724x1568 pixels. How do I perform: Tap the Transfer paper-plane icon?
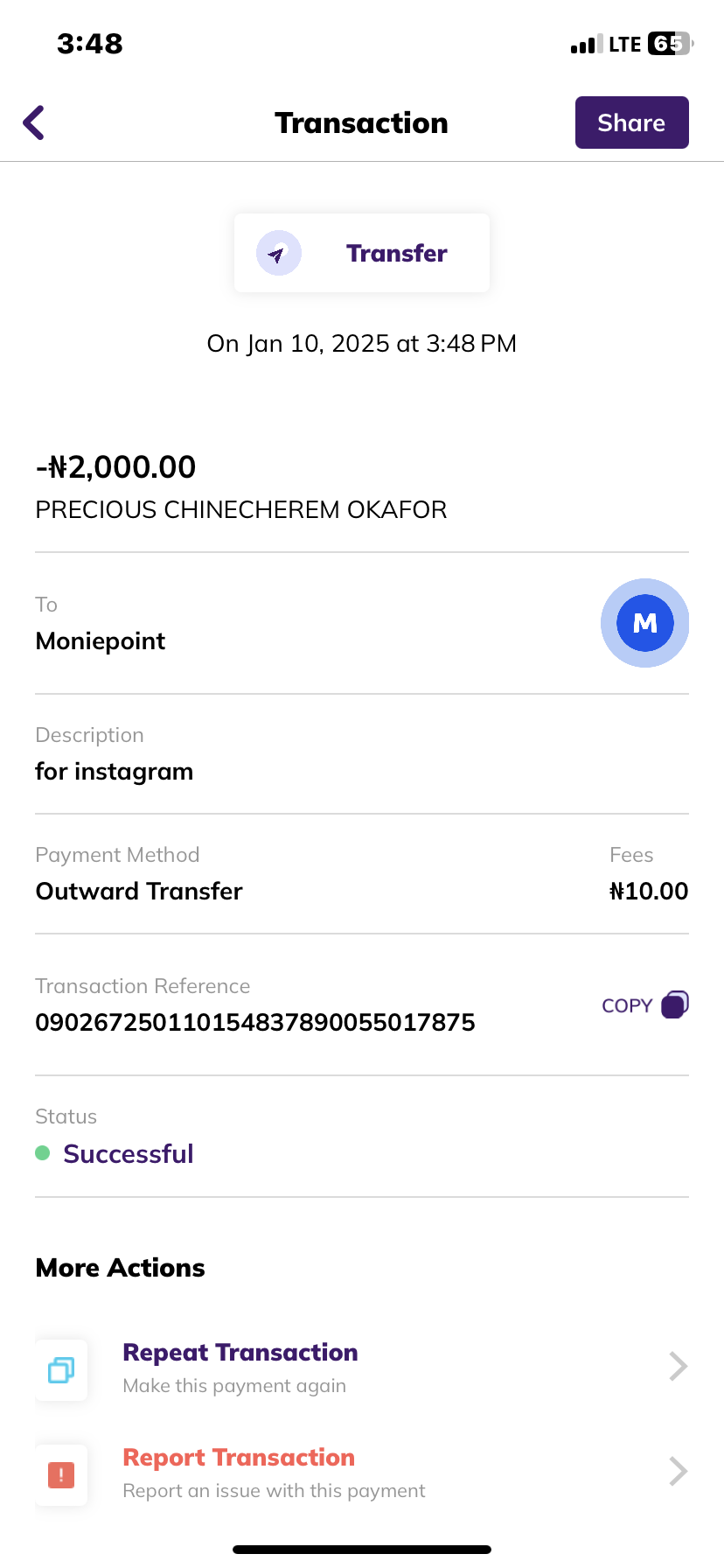pos(278,254)
